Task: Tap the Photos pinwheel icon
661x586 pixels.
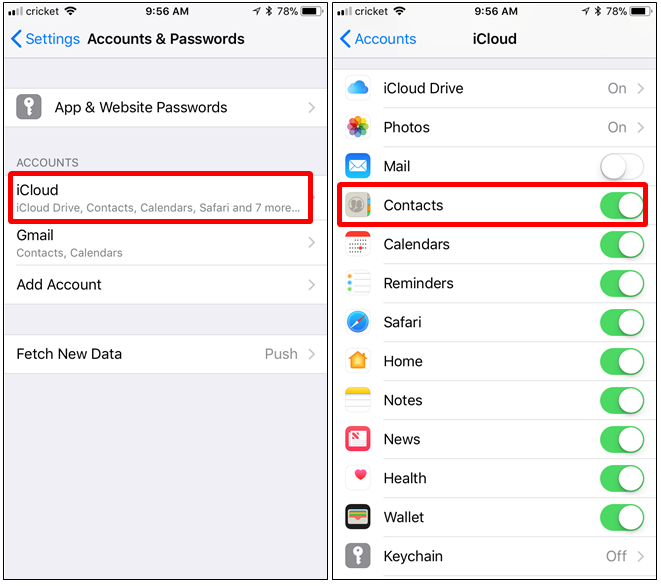Action: pos(358,127)
